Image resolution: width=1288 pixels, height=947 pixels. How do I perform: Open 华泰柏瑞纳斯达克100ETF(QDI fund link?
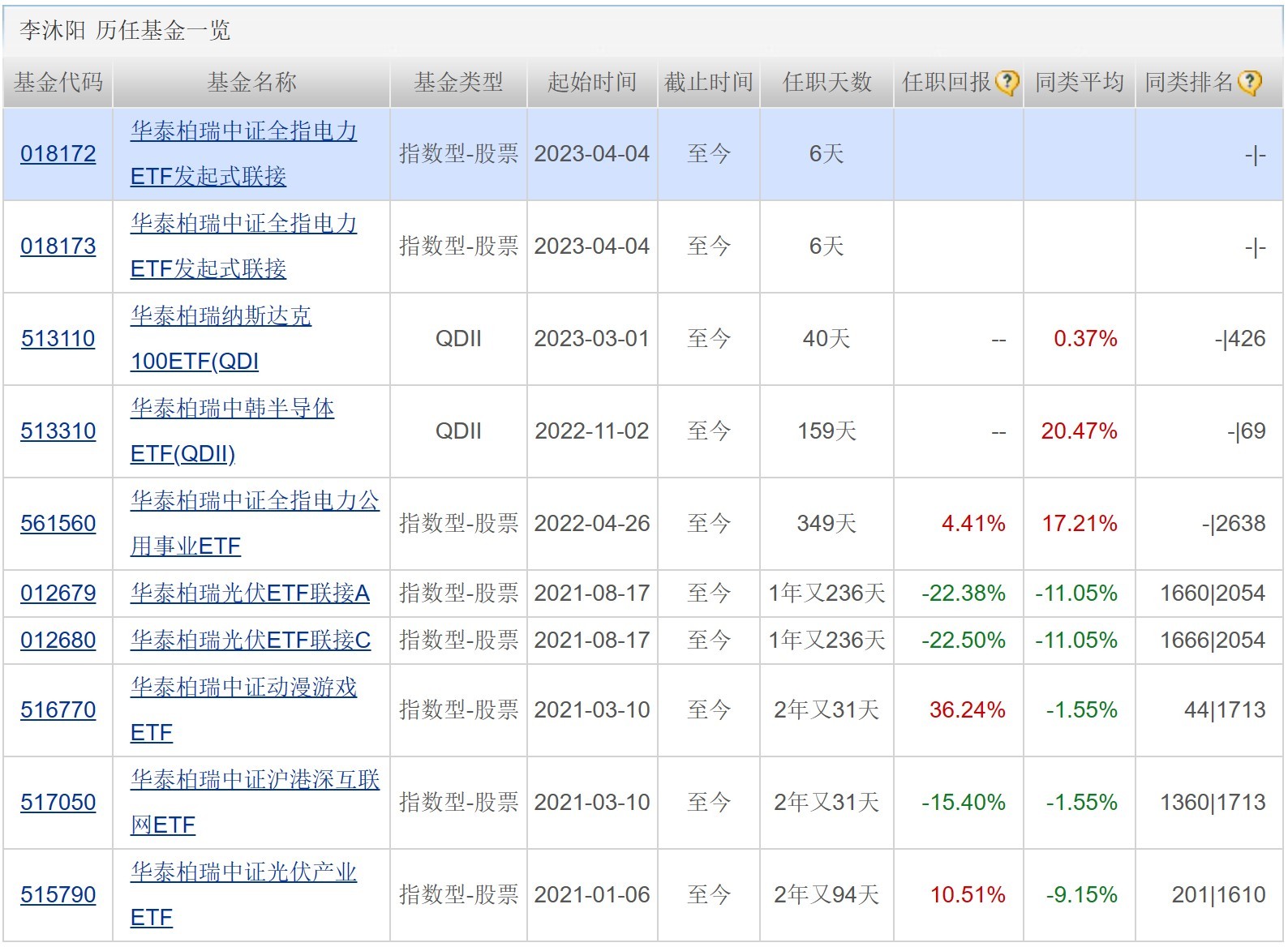pos(221,339)
